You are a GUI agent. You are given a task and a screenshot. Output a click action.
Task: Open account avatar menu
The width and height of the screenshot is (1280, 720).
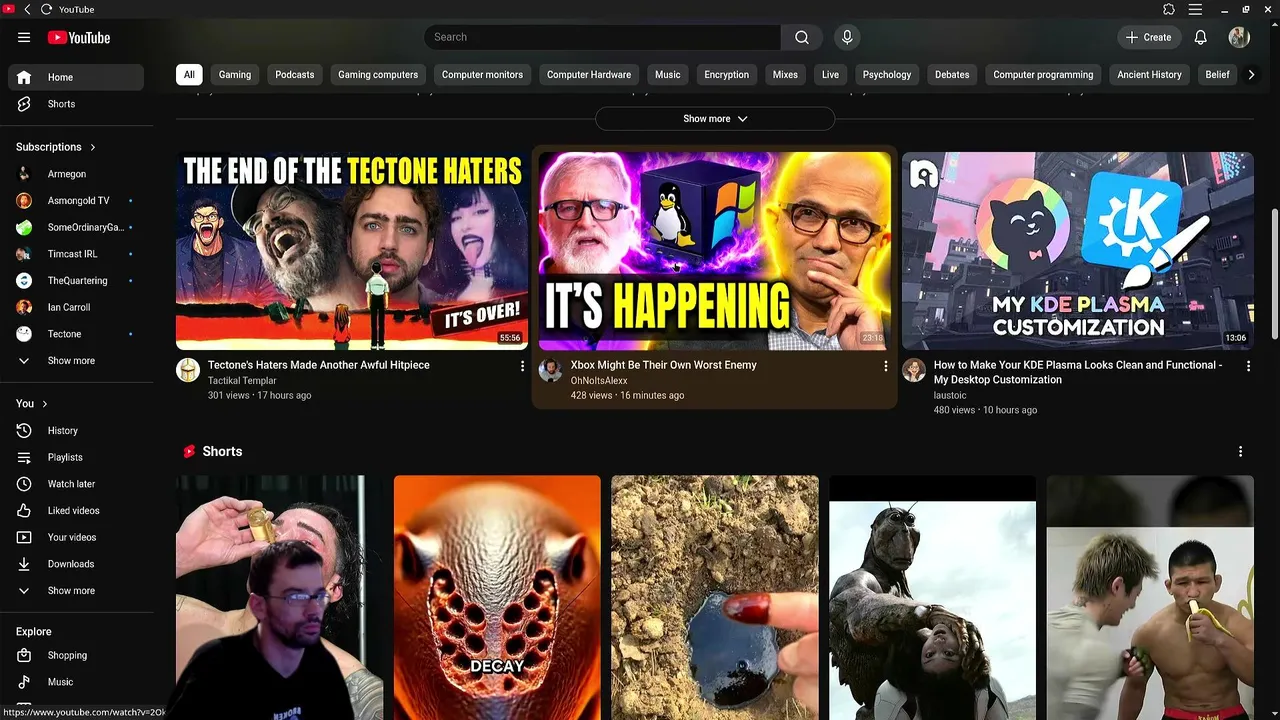(1239, 37)
